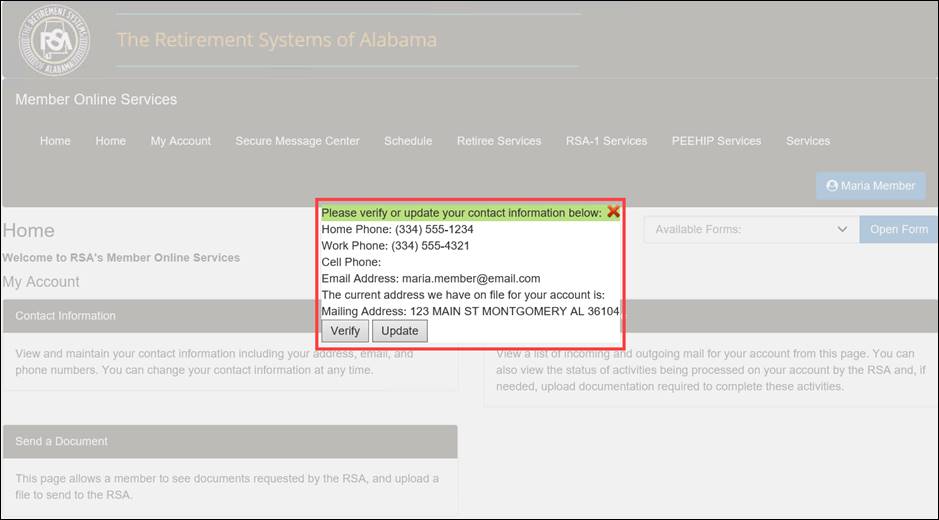Screen dimensions: 939x520
Task: Click the Cell Phone line in popup
Action: point(351,262)
